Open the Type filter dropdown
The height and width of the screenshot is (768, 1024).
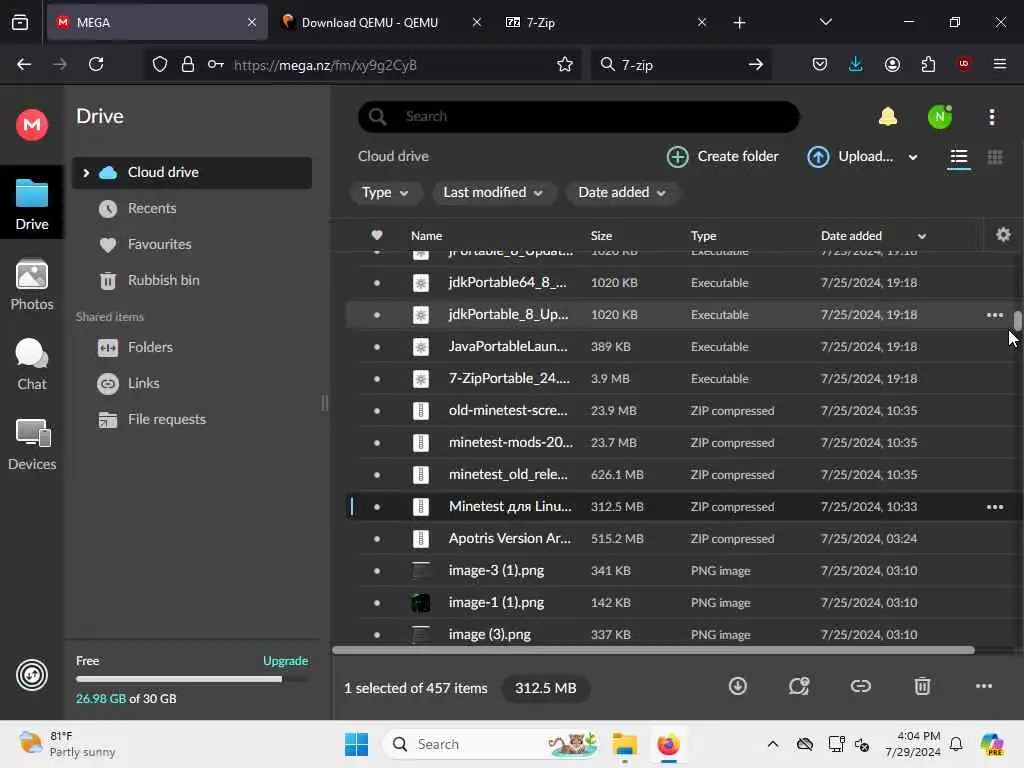[385, 193]
